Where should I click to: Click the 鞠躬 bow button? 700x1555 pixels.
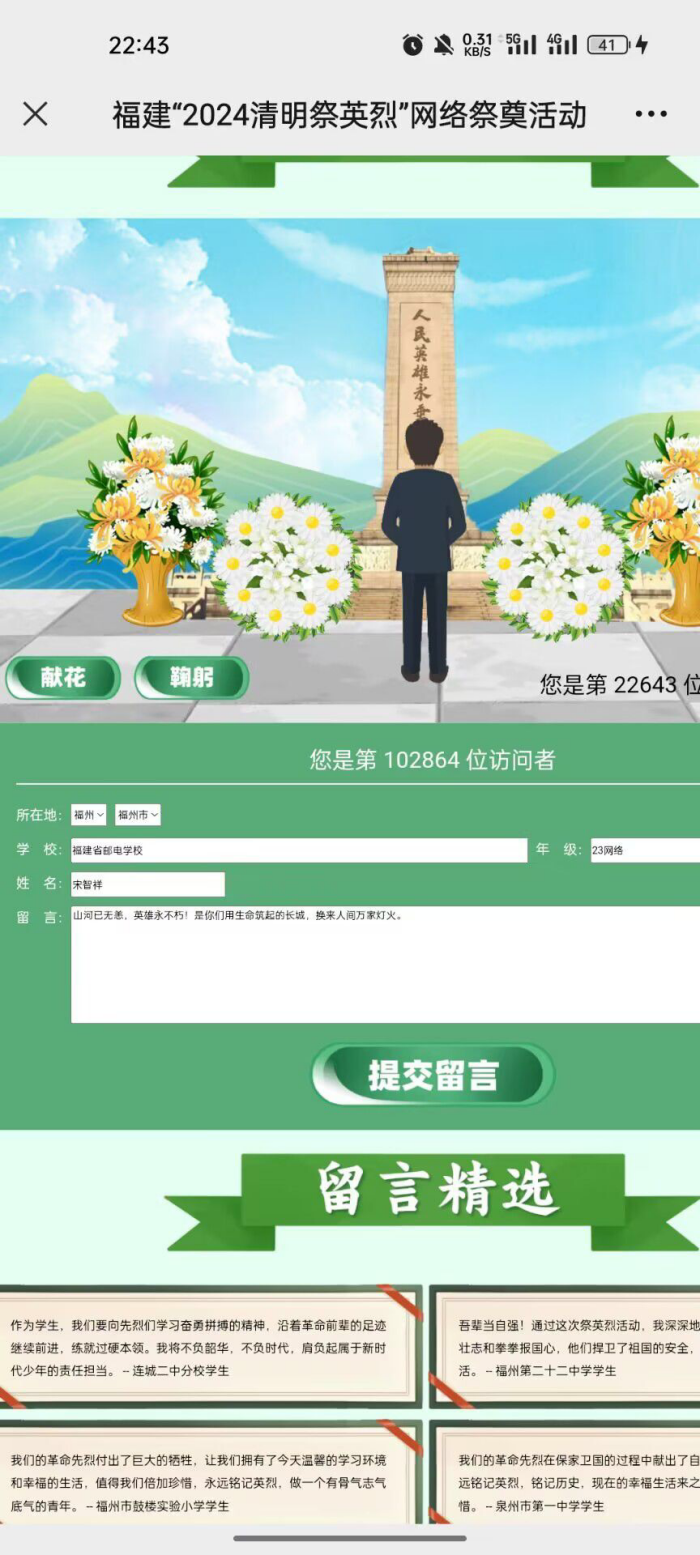(x=191, y=678)
